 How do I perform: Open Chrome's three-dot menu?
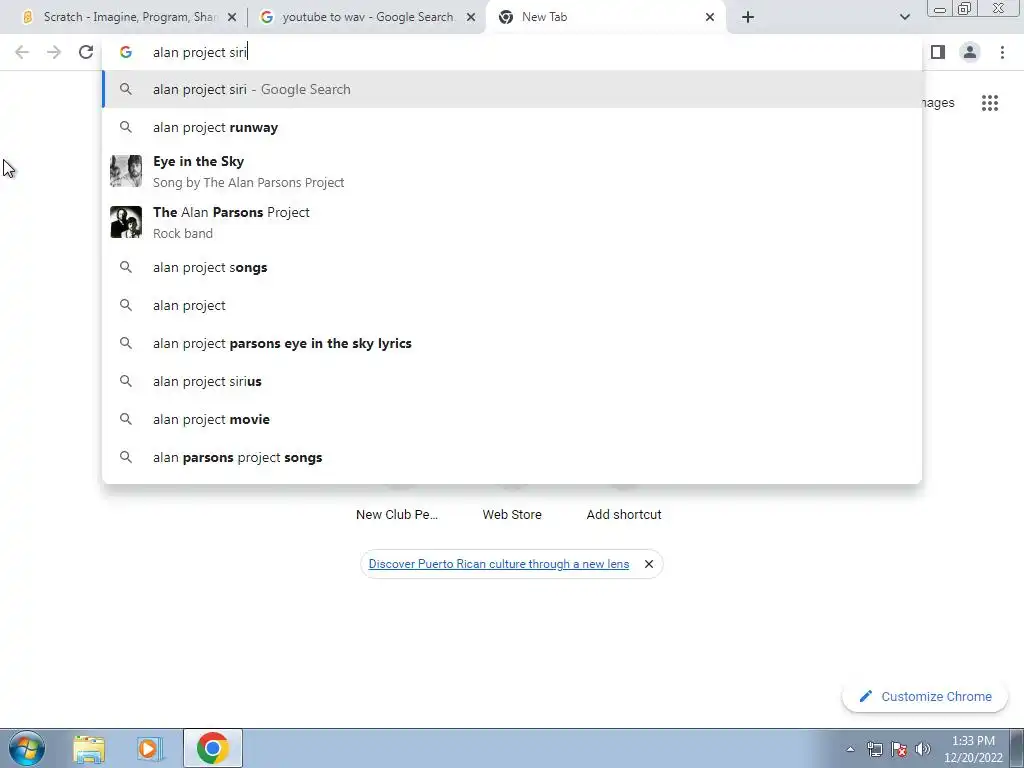point(1002,52)
